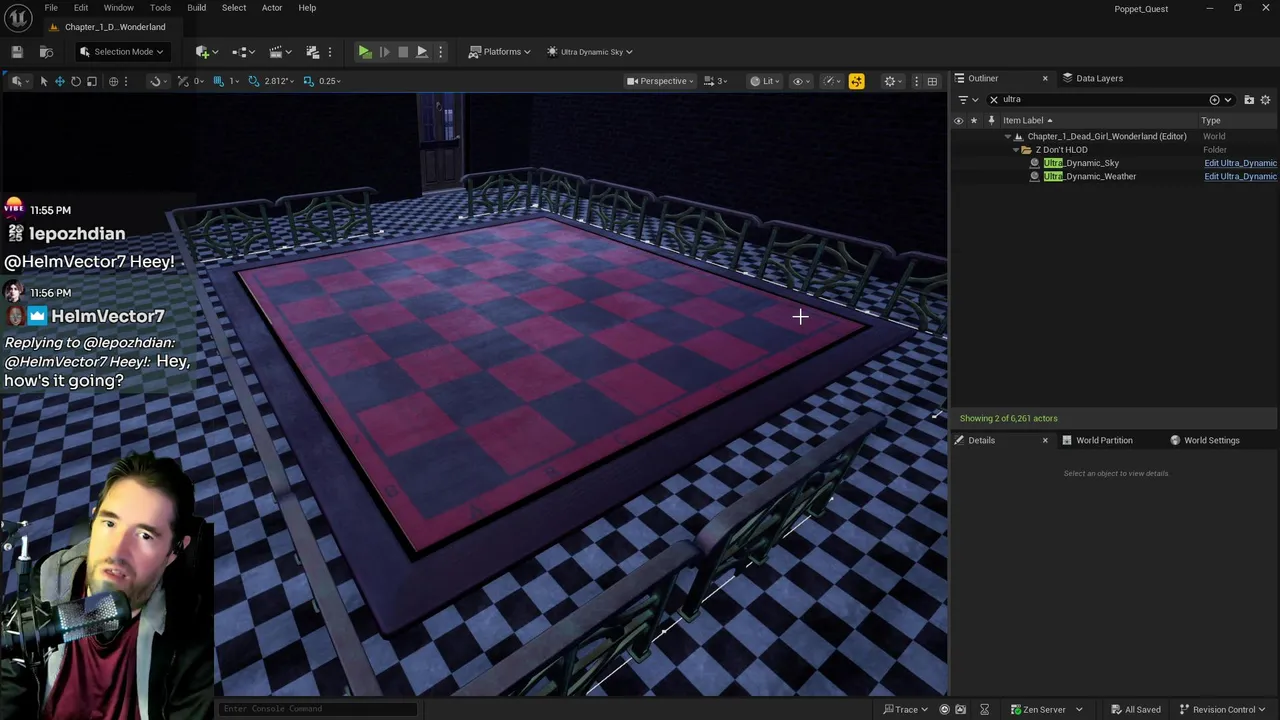Open viewport settings gear menu
The width and height of the screenshot is (1280, 720).
[x=892, y=81]
